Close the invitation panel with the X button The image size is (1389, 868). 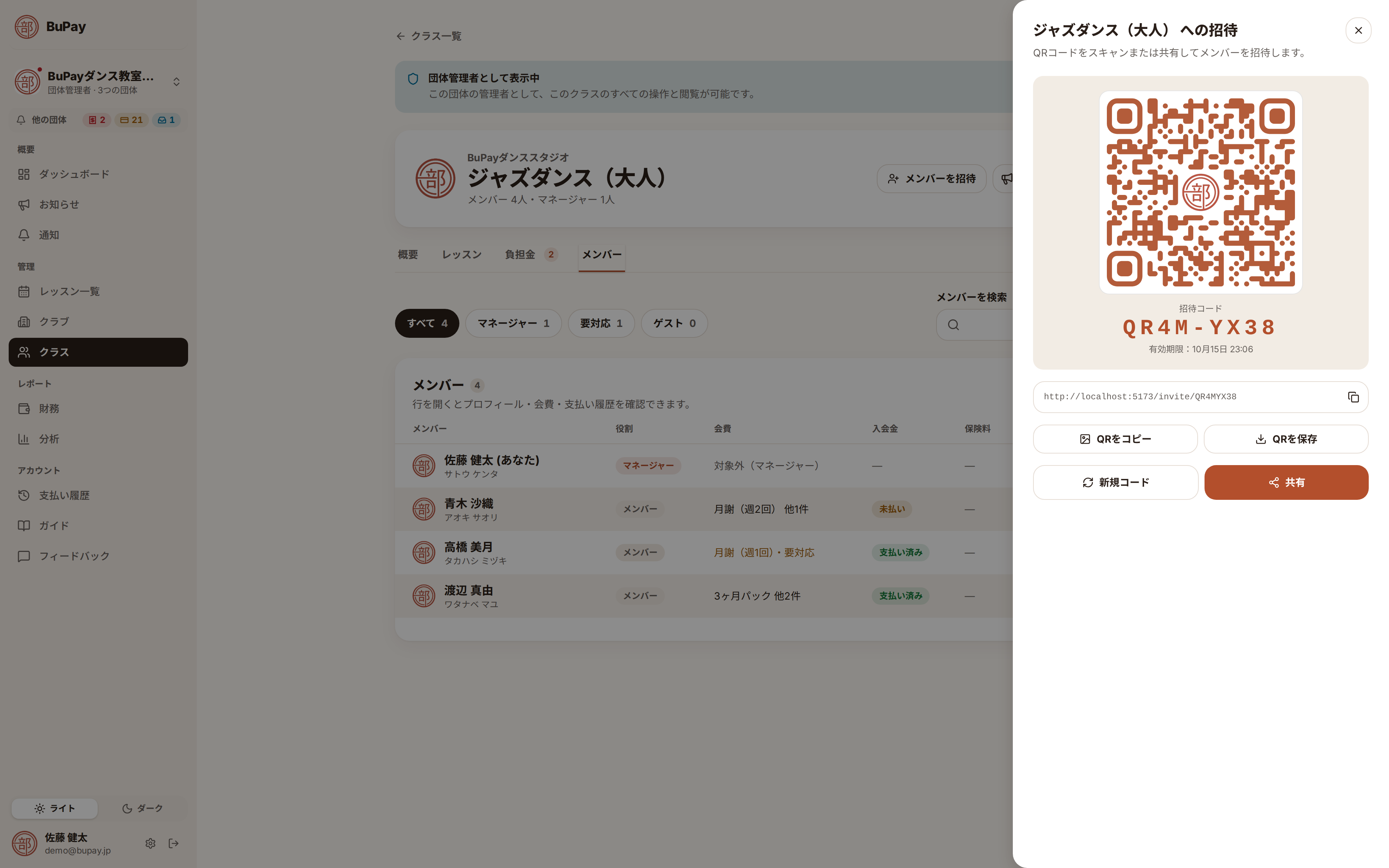[x=1358, y=30]
